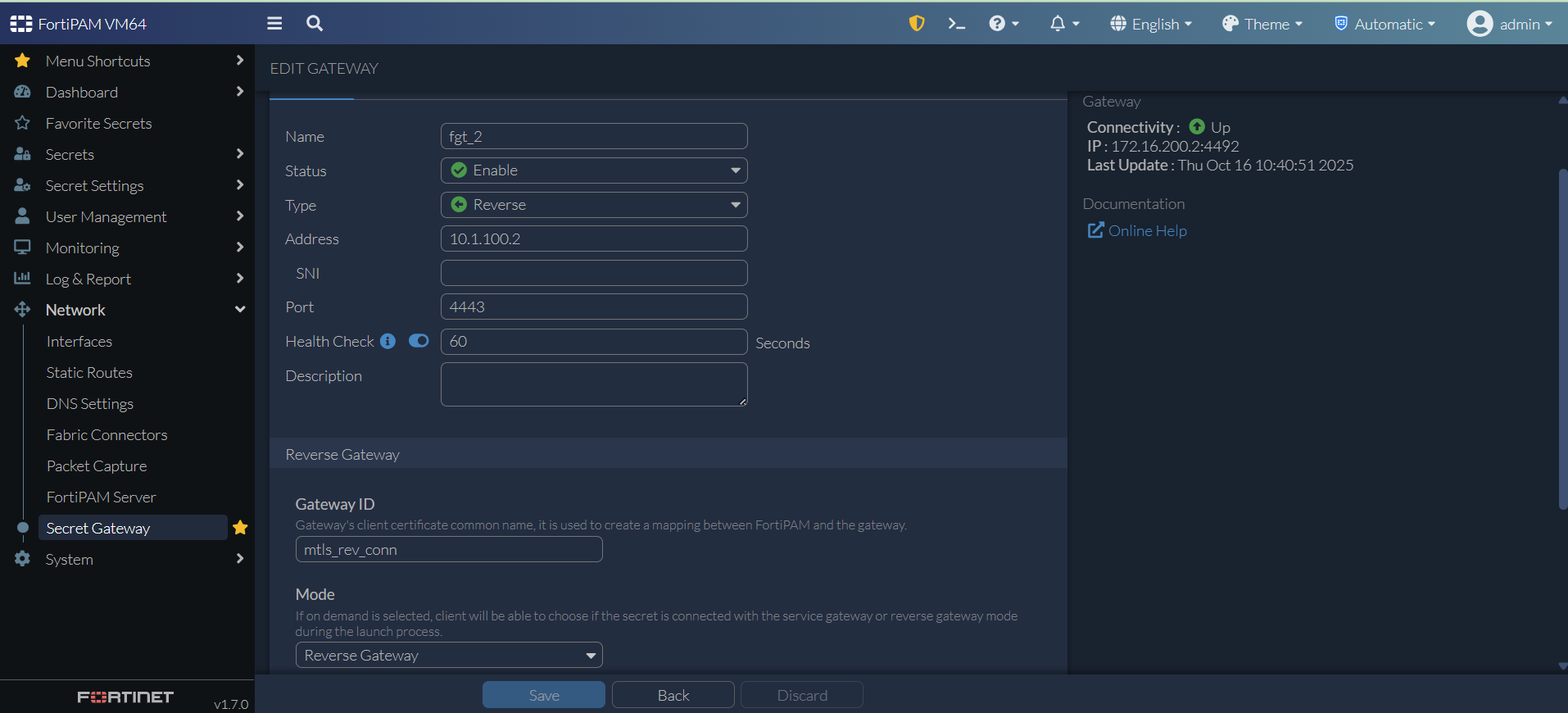The width and height of the screenshot is (1568, 713).
Task: Click the admin user avatar icon
Action: pyautogui.click(x=1480, y=24)
